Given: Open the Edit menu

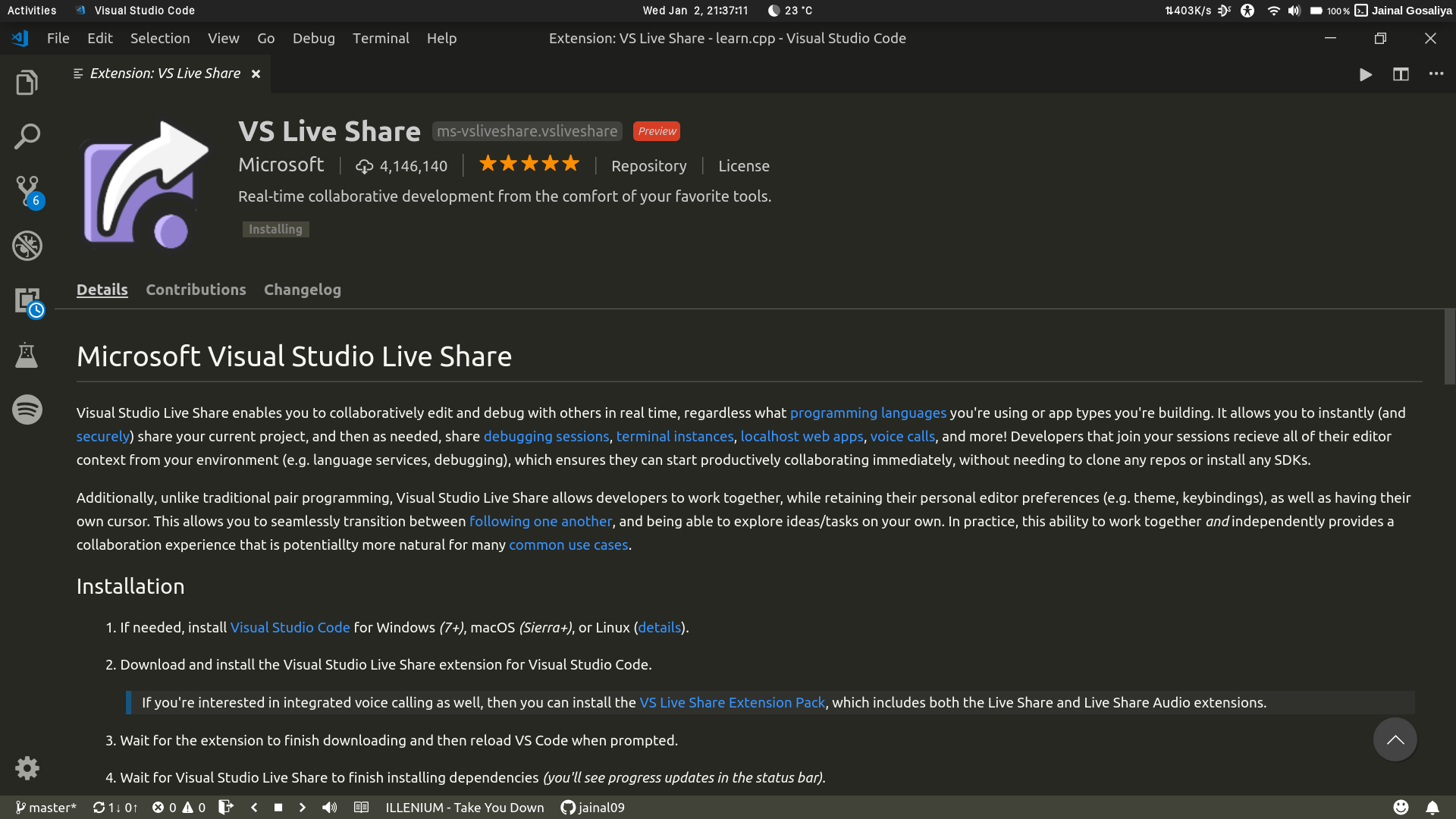Looking at the screenshot, I should 99,38.
